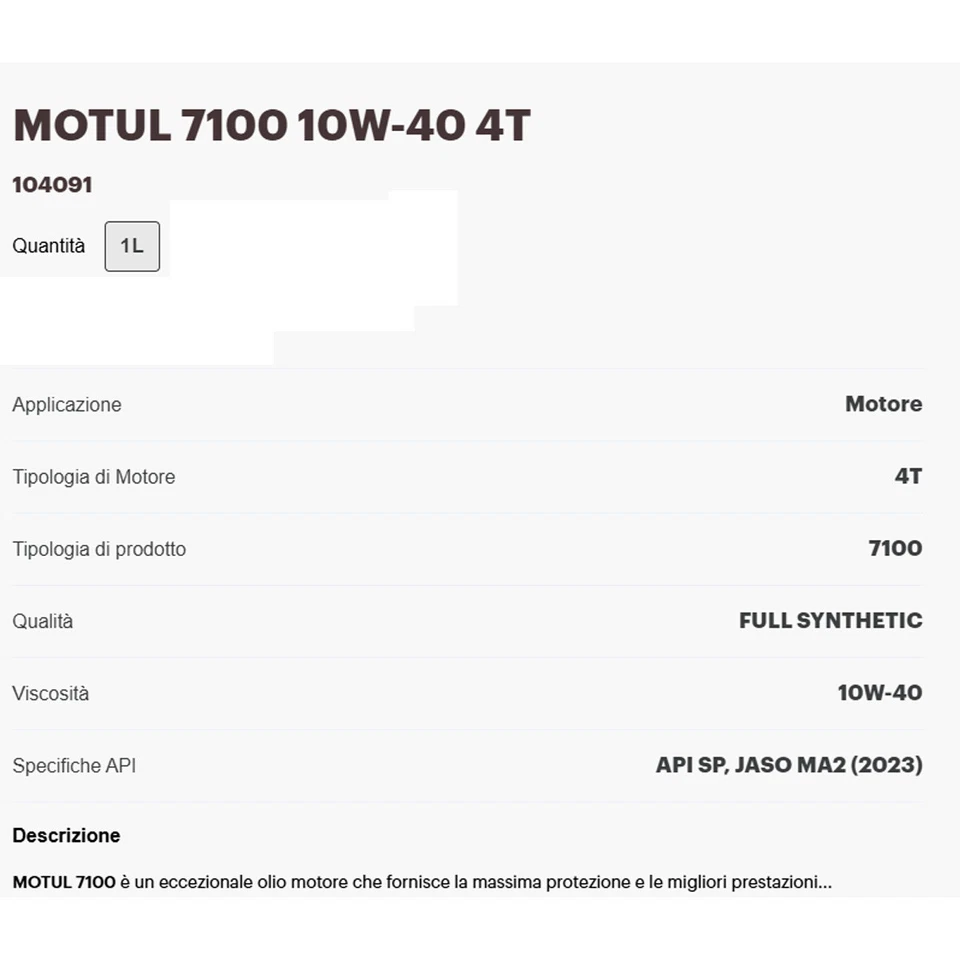The height and width of the screenshot is (960, 960).
Task: Select the 1L quantity option
Action: [132, 246]
